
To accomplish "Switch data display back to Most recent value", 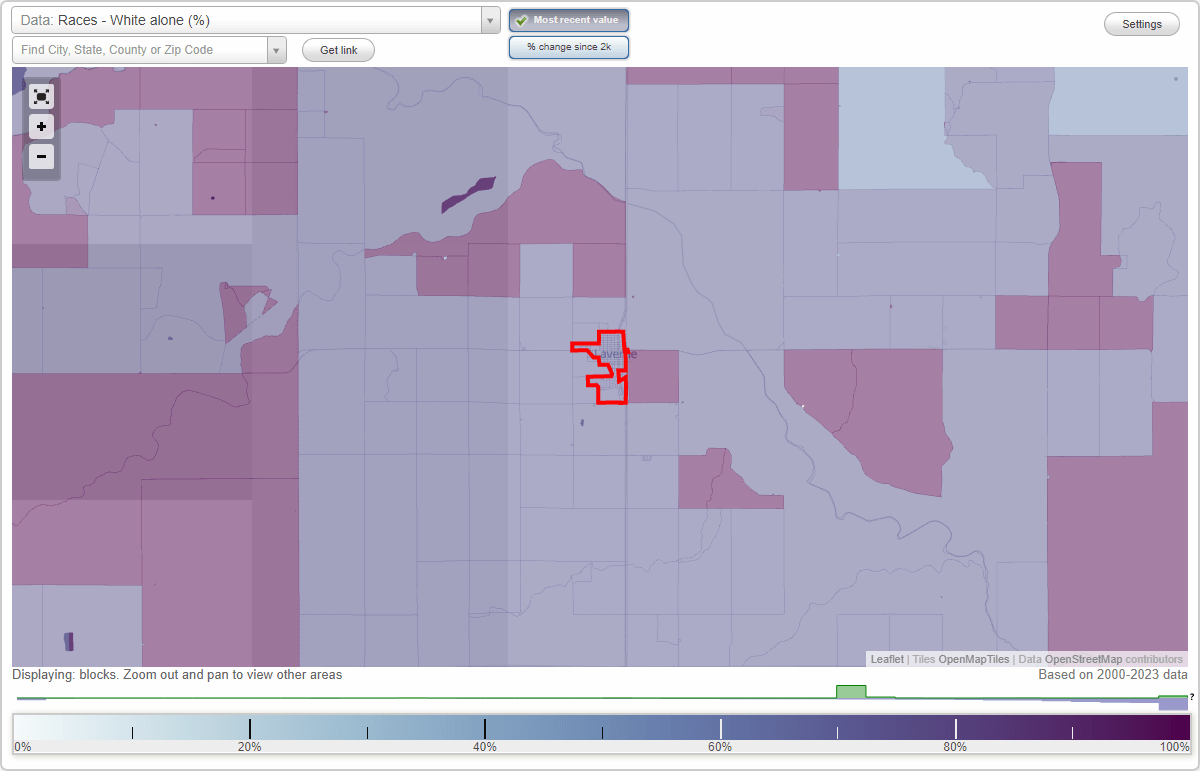I will pos(568,19).
